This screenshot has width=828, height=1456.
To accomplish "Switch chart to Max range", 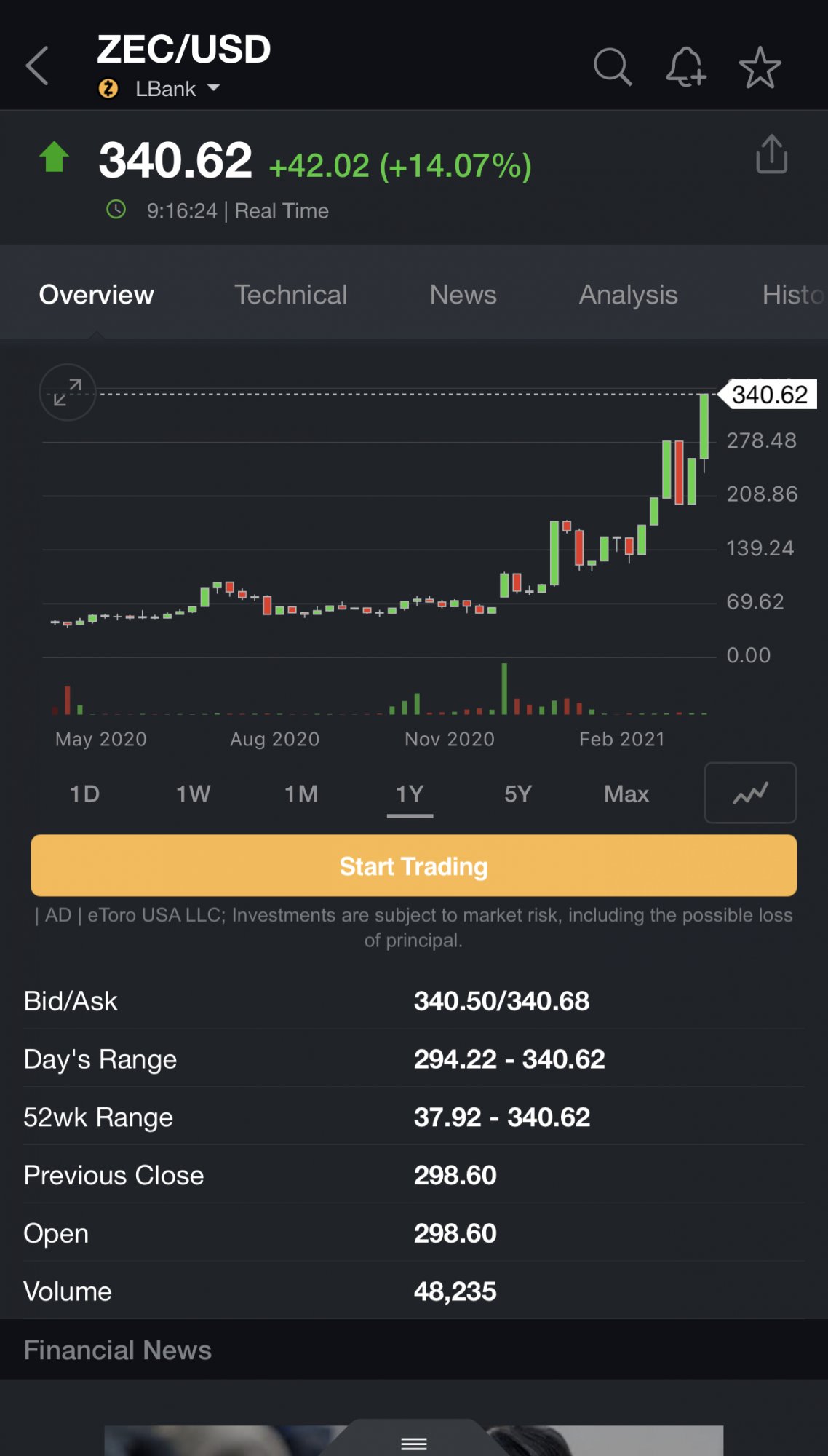I will (626, 794).
